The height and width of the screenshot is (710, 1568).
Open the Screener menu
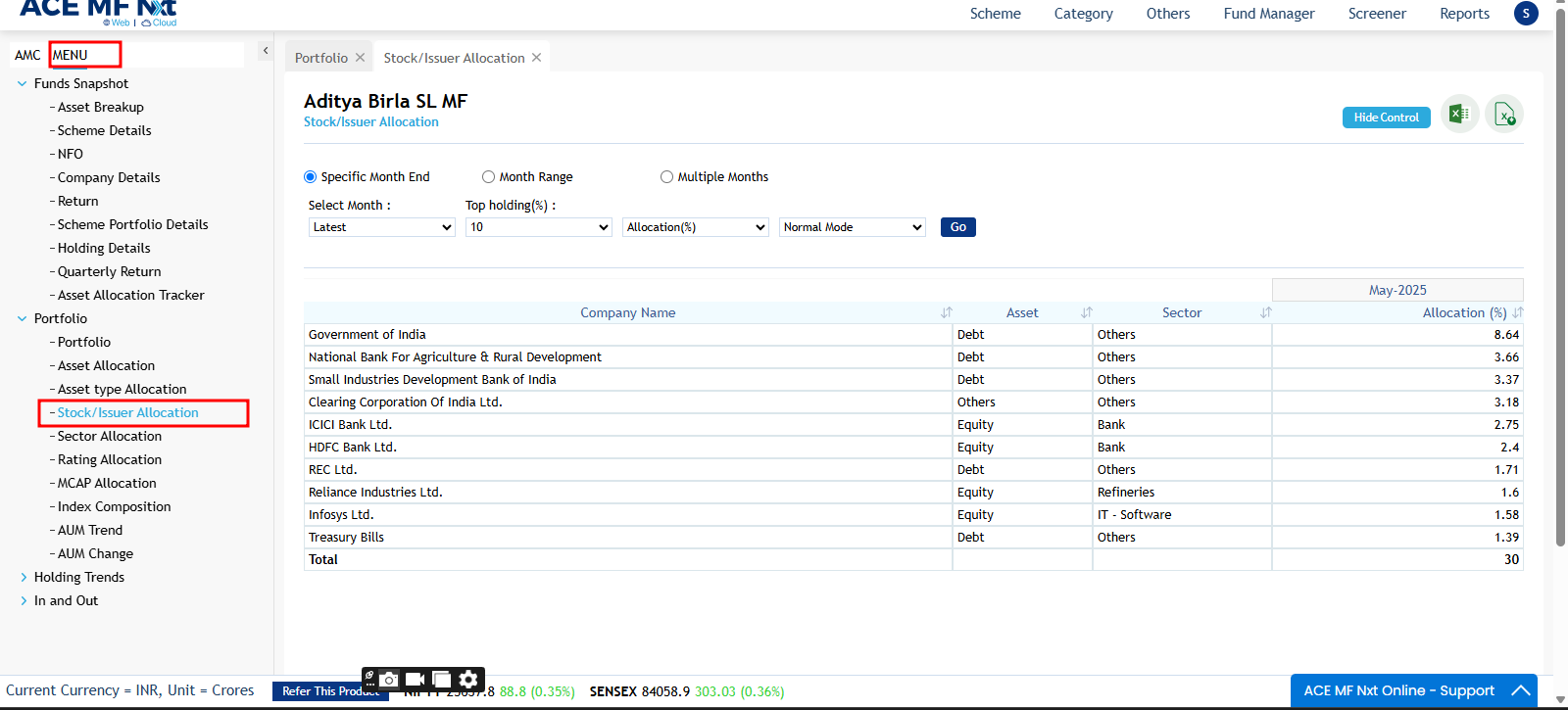1376,14
